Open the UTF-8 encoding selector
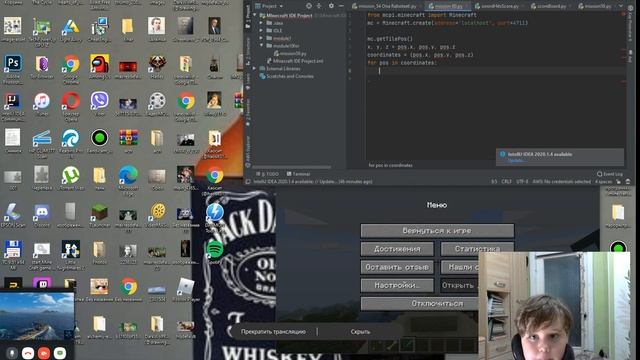 pyautogui.click(x=522, y=181)
